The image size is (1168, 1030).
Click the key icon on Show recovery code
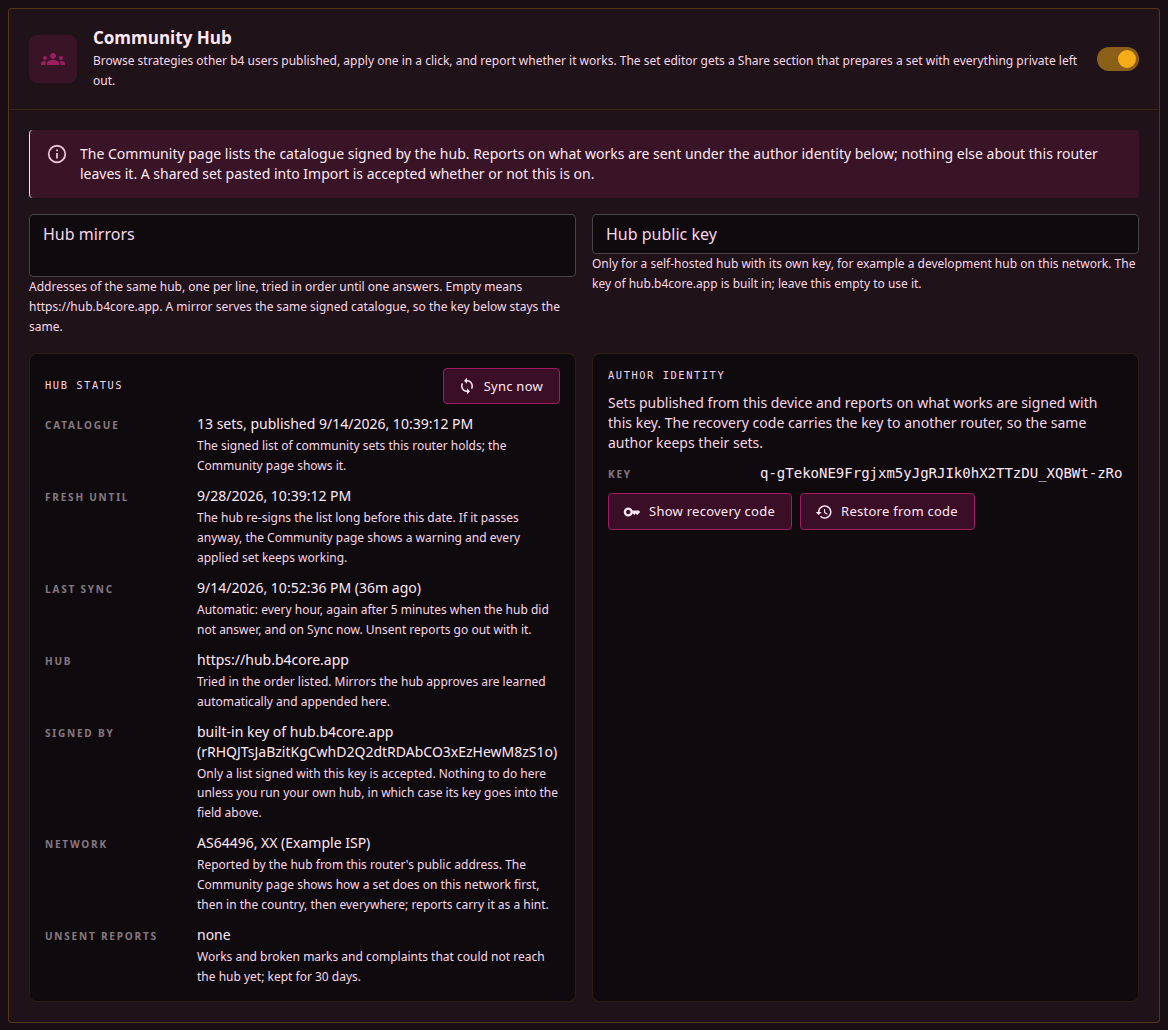[x=632, y=512]
